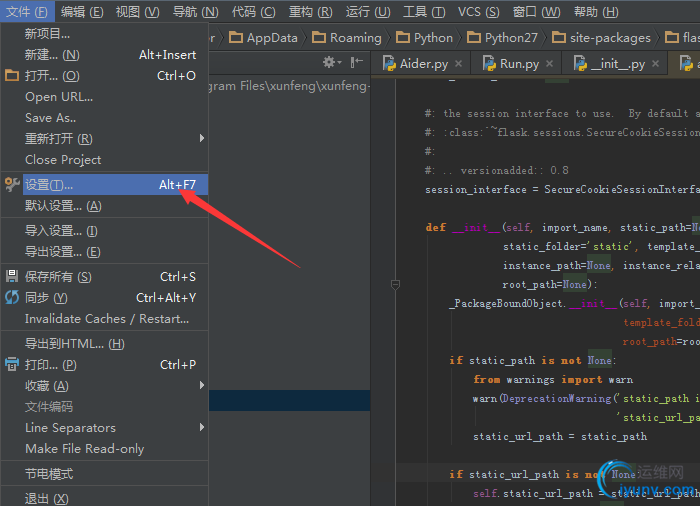Image resolution: width=700 pixels, height=506 pixels.
Task: Select Make File Read-only entry
Action: 104,448
